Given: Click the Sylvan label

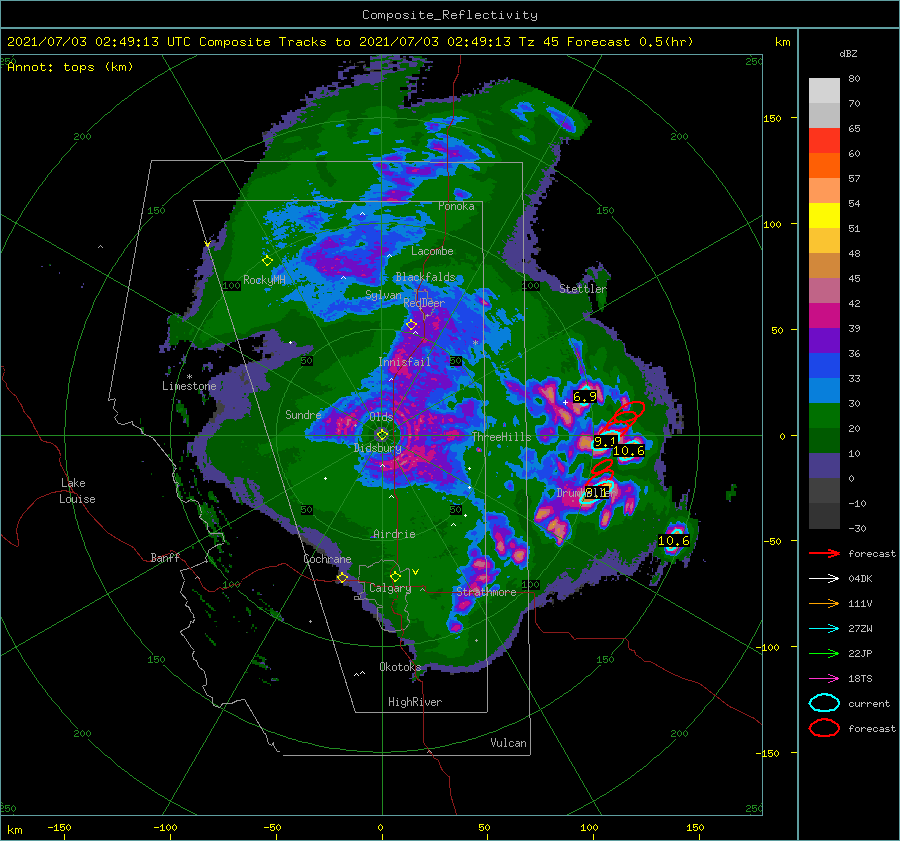Looking at the screenshot, I should click(x=383, y=295).
